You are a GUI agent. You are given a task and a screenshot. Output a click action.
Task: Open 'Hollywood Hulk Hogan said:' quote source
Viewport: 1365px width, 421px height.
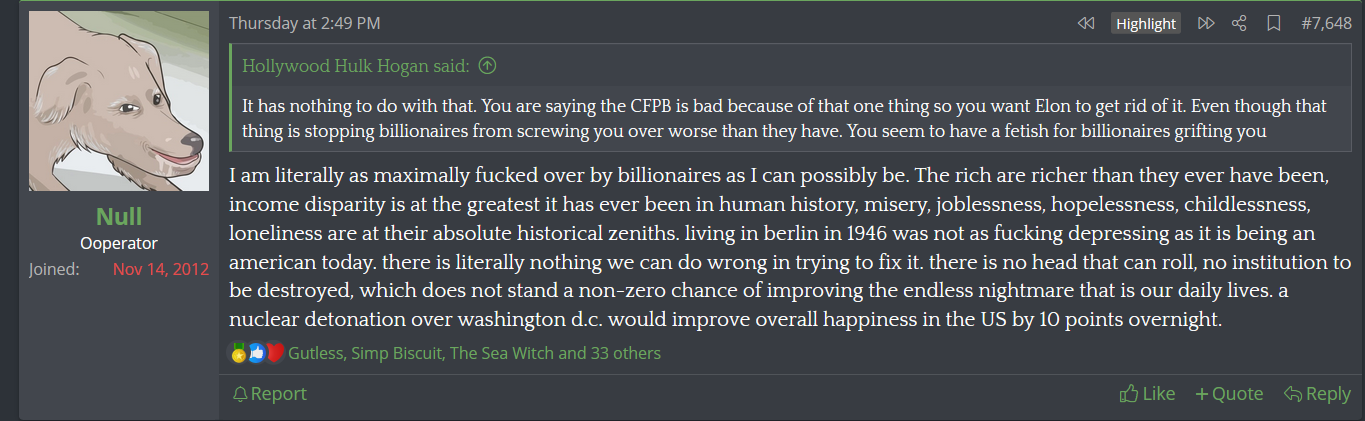click(x=355, y=67)
